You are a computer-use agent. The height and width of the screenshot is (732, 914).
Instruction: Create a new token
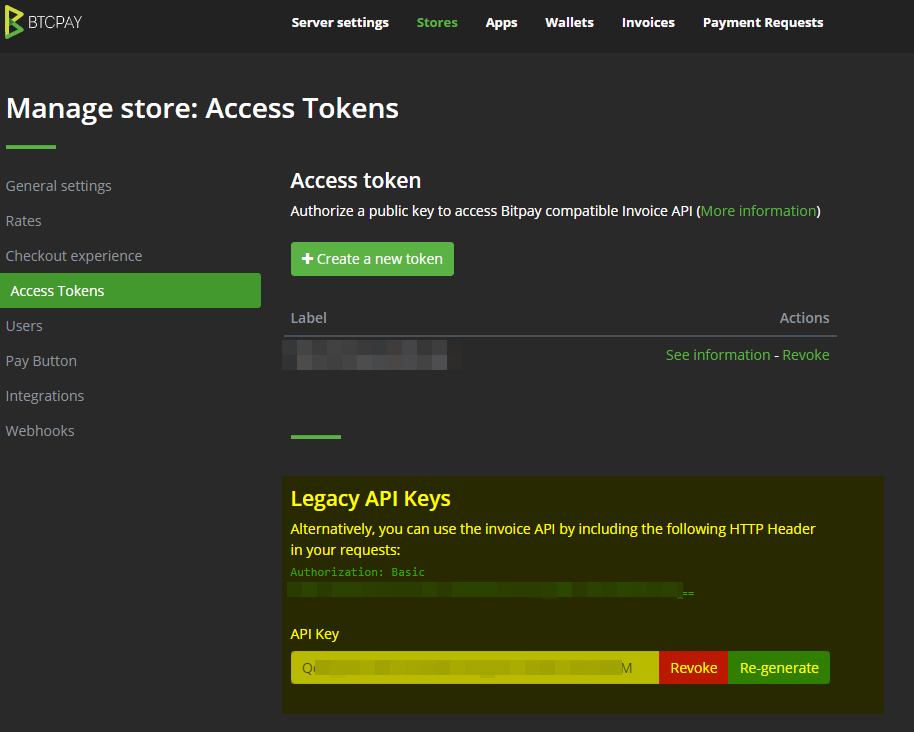372,258
